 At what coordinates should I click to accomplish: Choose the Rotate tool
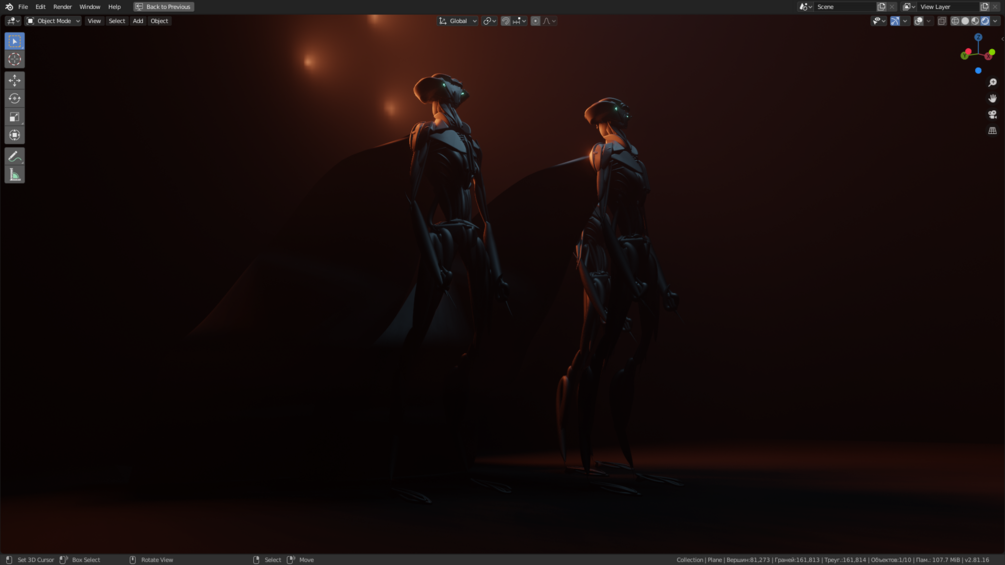click(x=14, y=99)
